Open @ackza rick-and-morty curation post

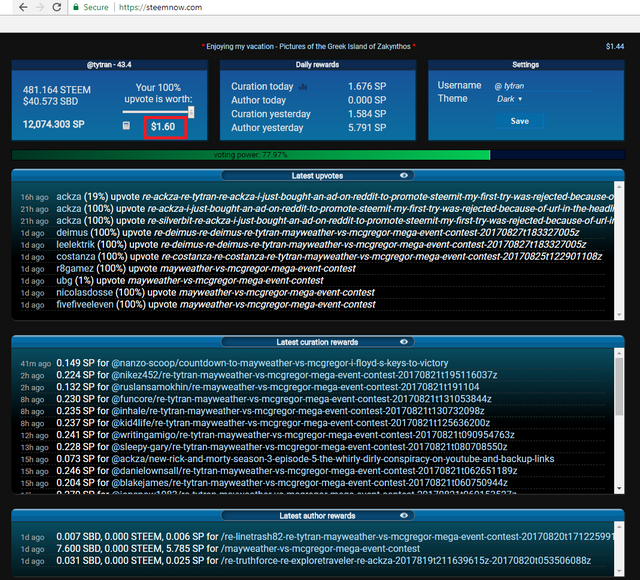point(333,459)
